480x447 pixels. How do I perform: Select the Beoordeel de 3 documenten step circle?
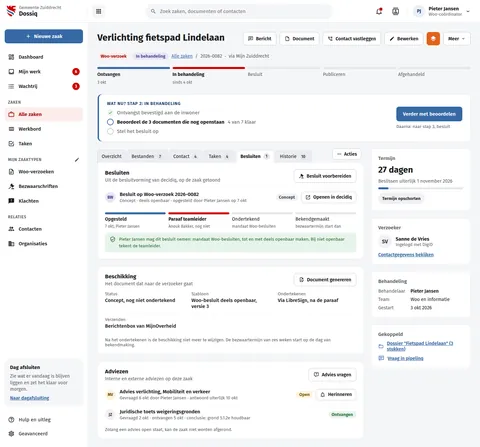[x=110, y=122]
